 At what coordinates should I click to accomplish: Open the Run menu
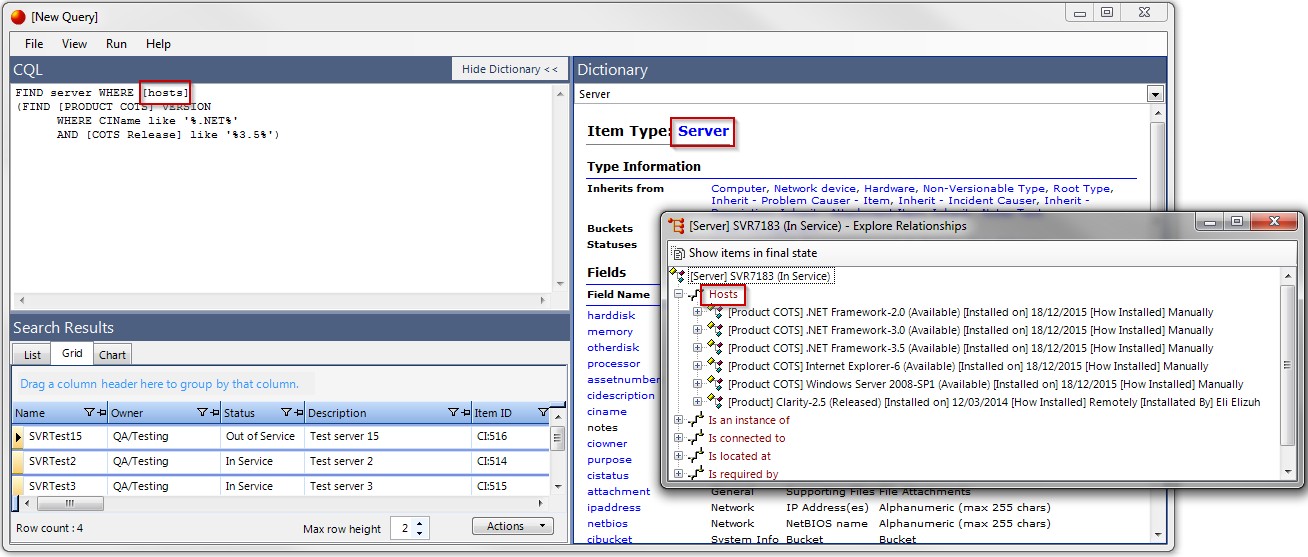116,44
